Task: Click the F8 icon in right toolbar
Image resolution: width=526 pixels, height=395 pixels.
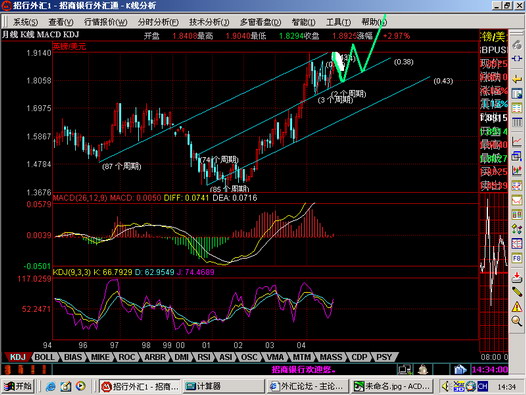Action: click(x=517, y=258)
